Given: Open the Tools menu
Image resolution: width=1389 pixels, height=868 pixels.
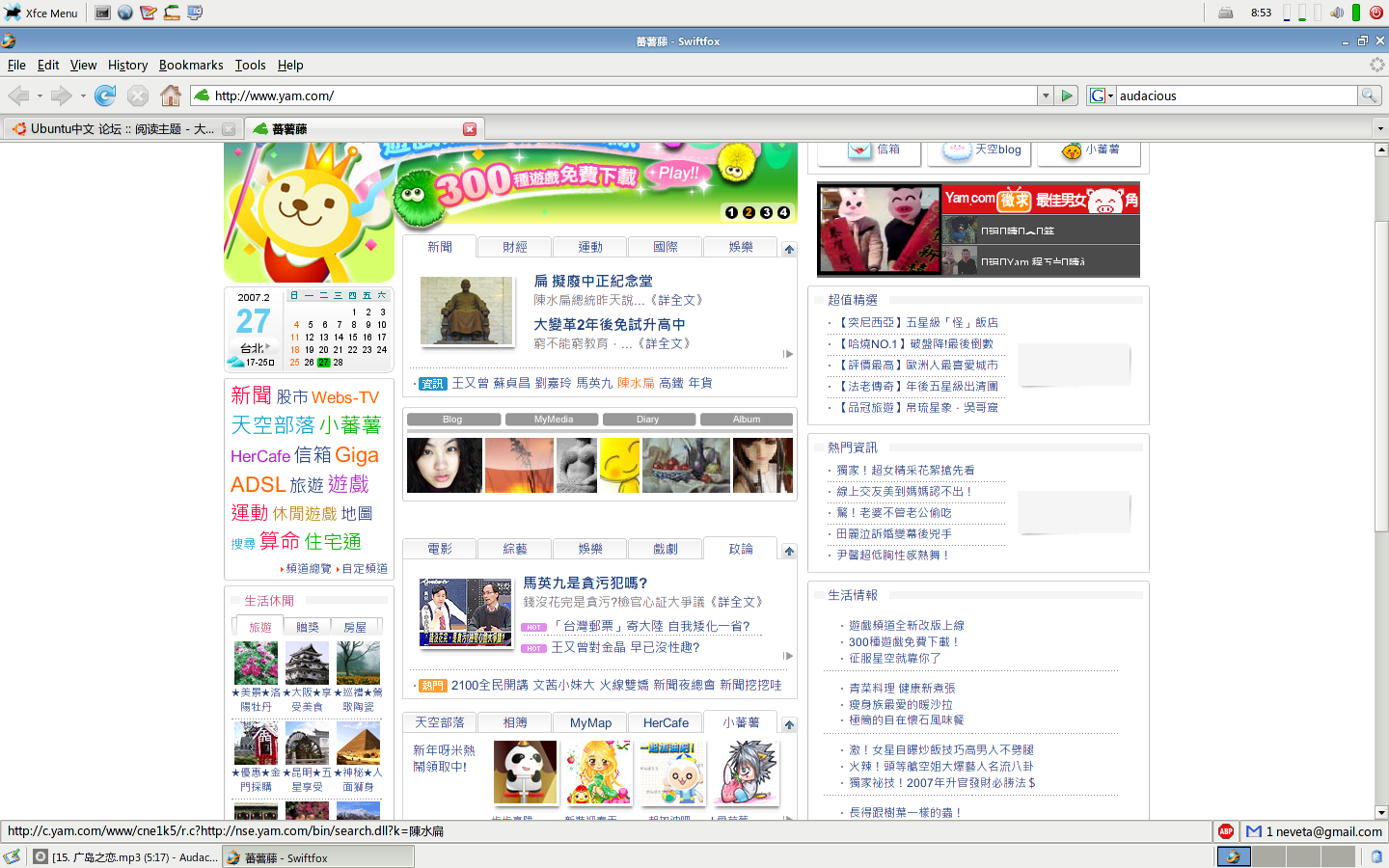Looking at the screenshot, I should (x=250, y=65).
